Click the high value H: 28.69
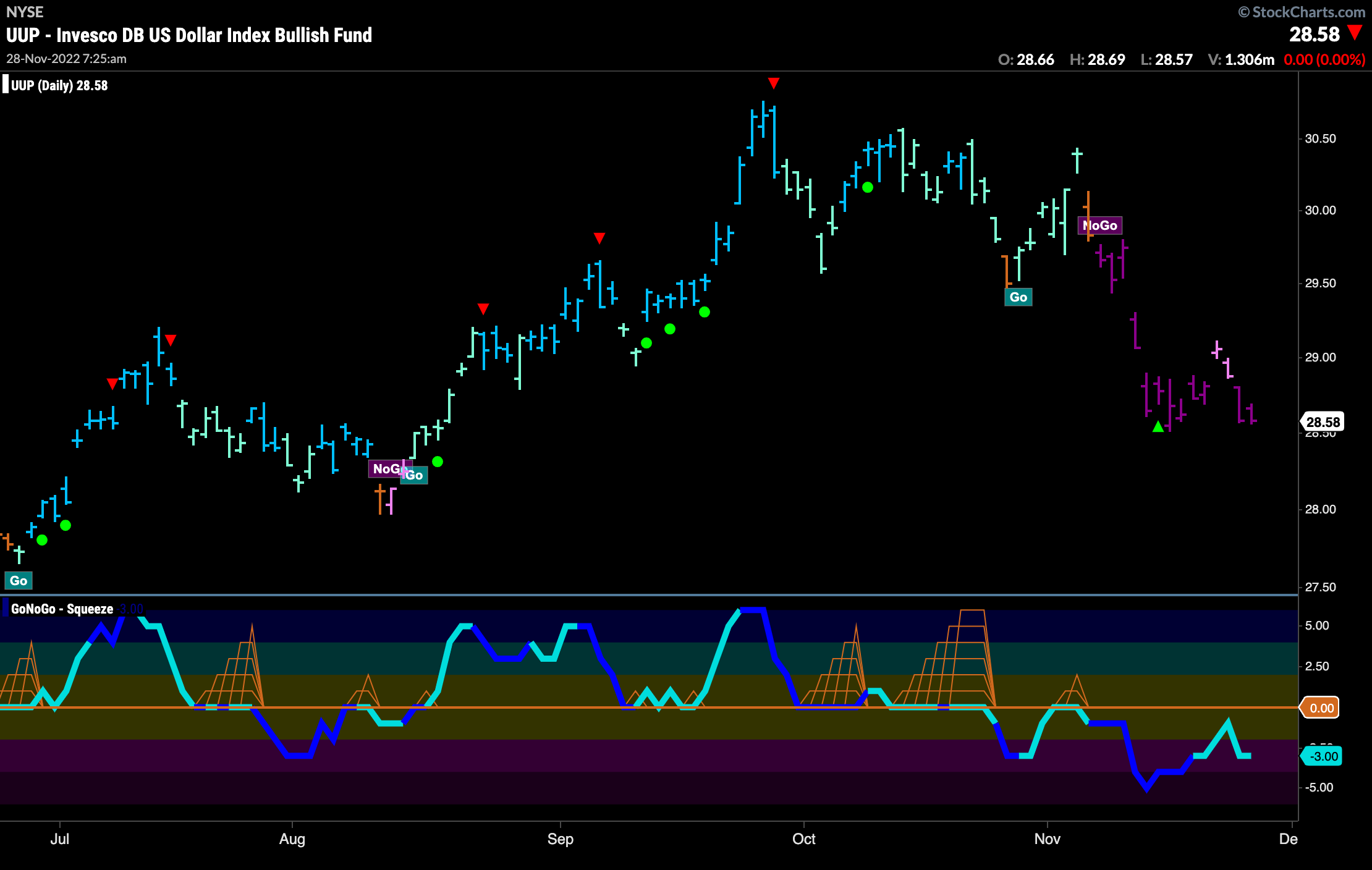 (x=1097, y=59)
